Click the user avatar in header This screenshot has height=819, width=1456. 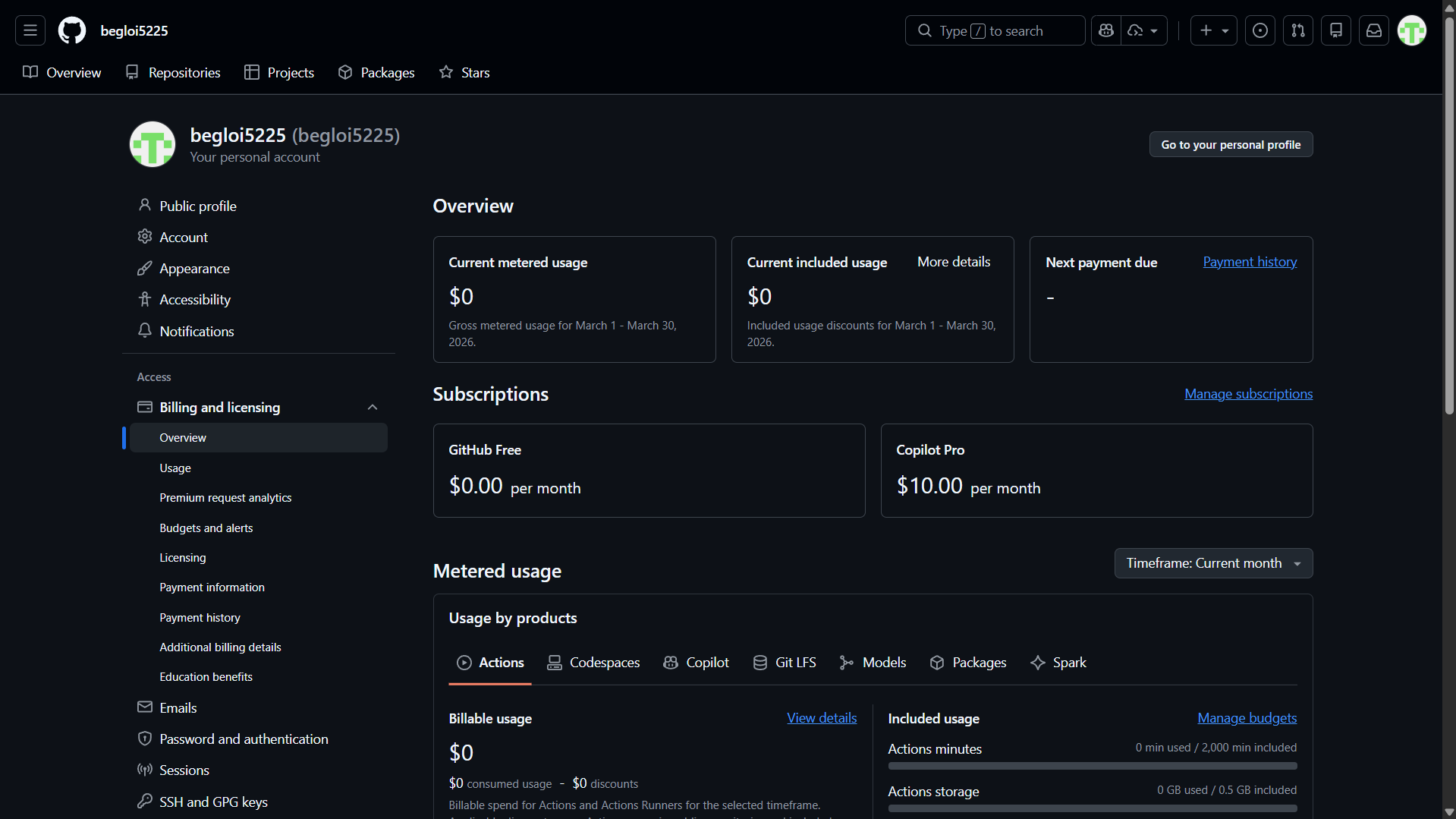(x=1411, y=30)
